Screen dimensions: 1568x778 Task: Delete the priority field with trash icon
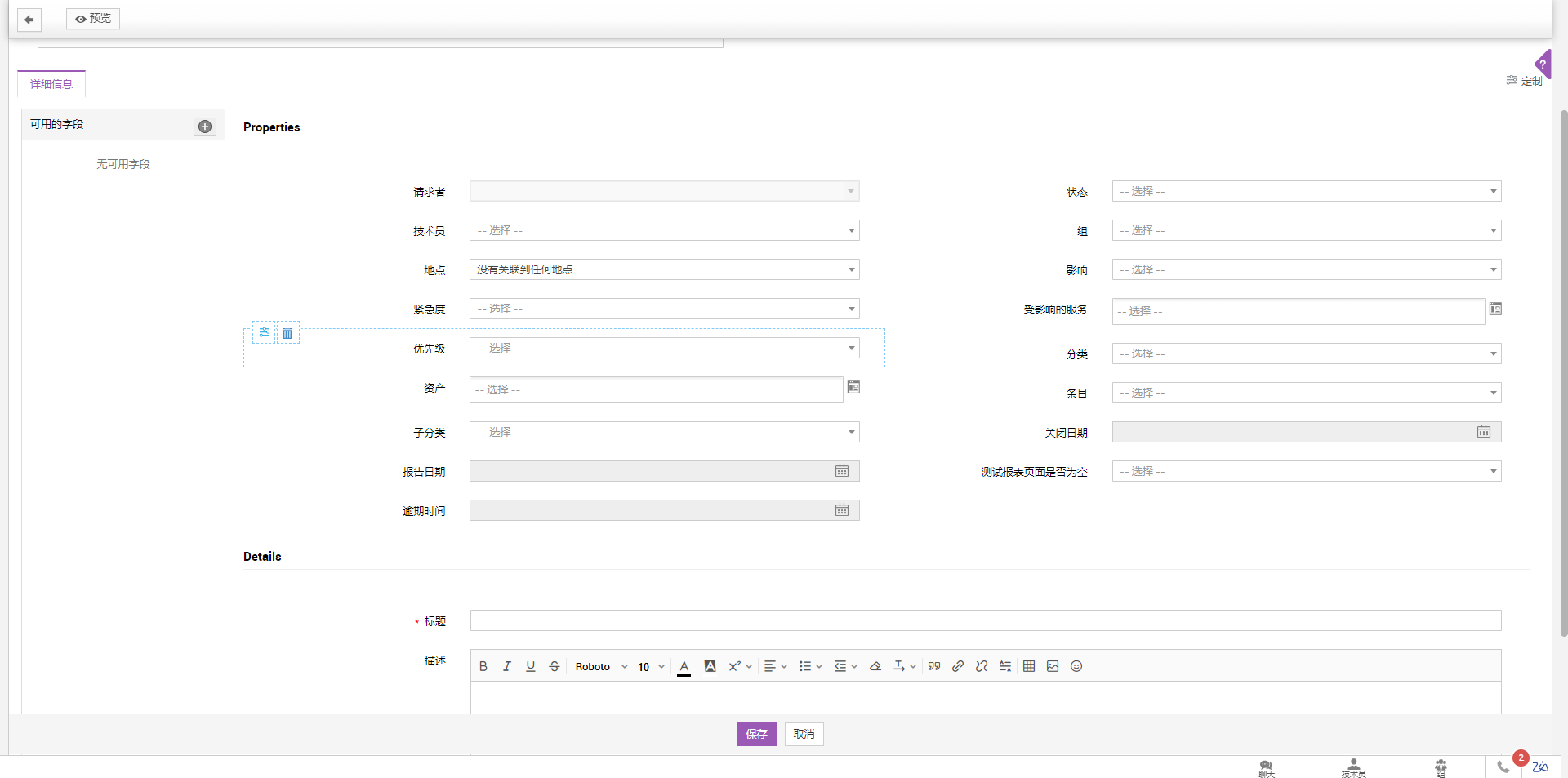287,333
